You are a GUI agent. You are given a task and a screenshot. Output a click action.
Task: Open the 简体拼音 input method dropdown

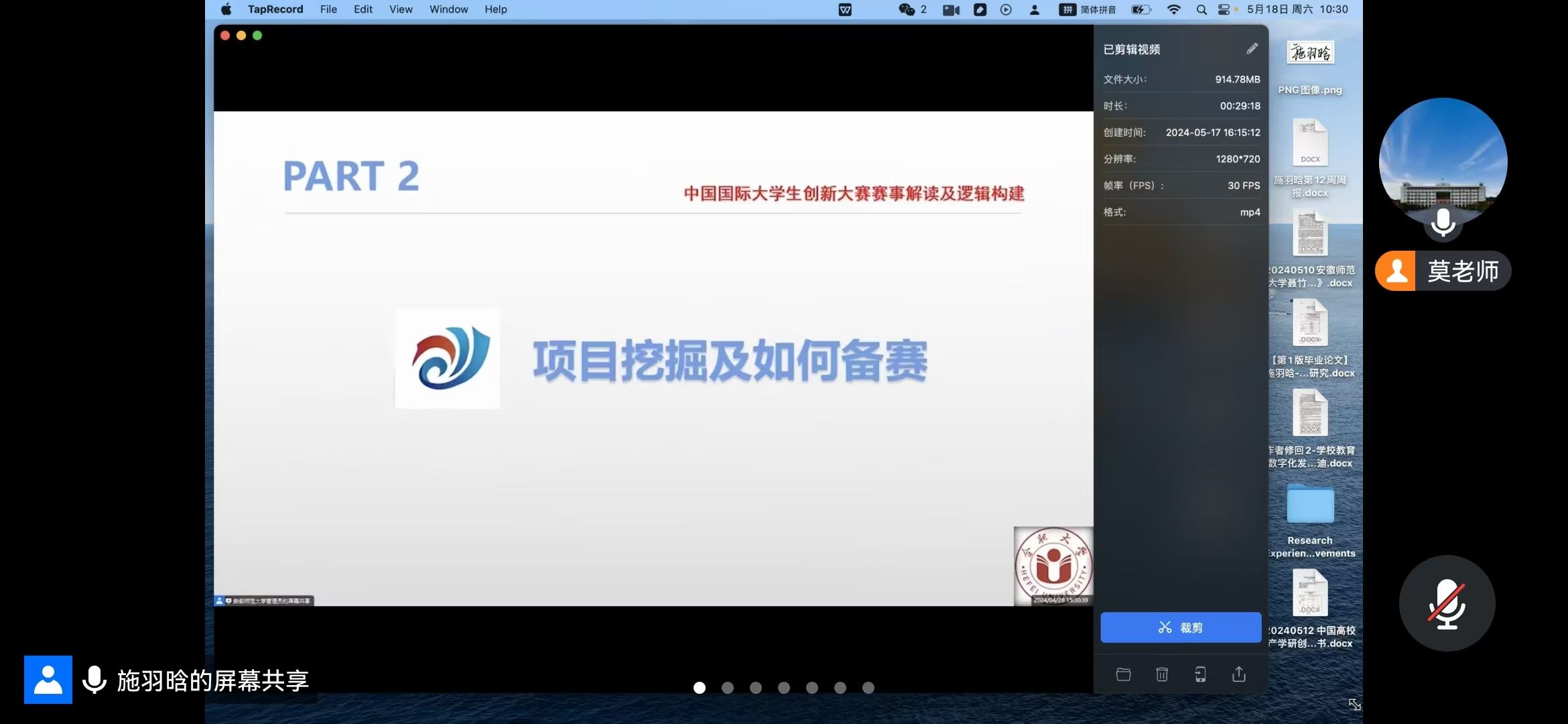tap(1088, 9)
